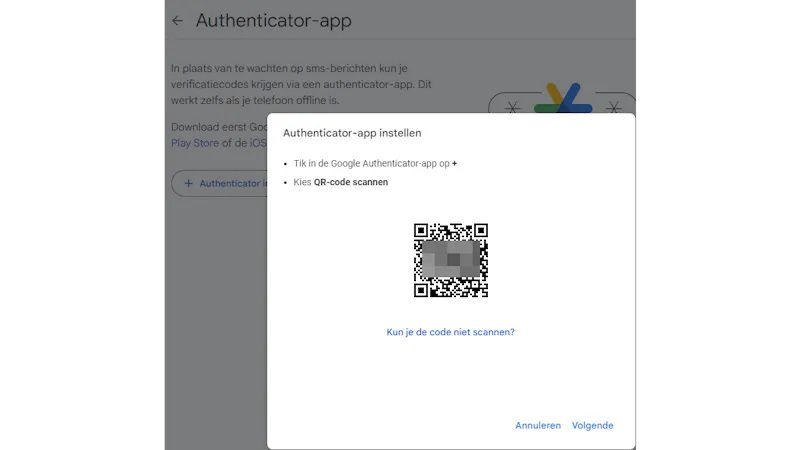The image size is (800, 450).
Task: Click the colorful Authenticator logo illustration
Action: tap(562, 98)
